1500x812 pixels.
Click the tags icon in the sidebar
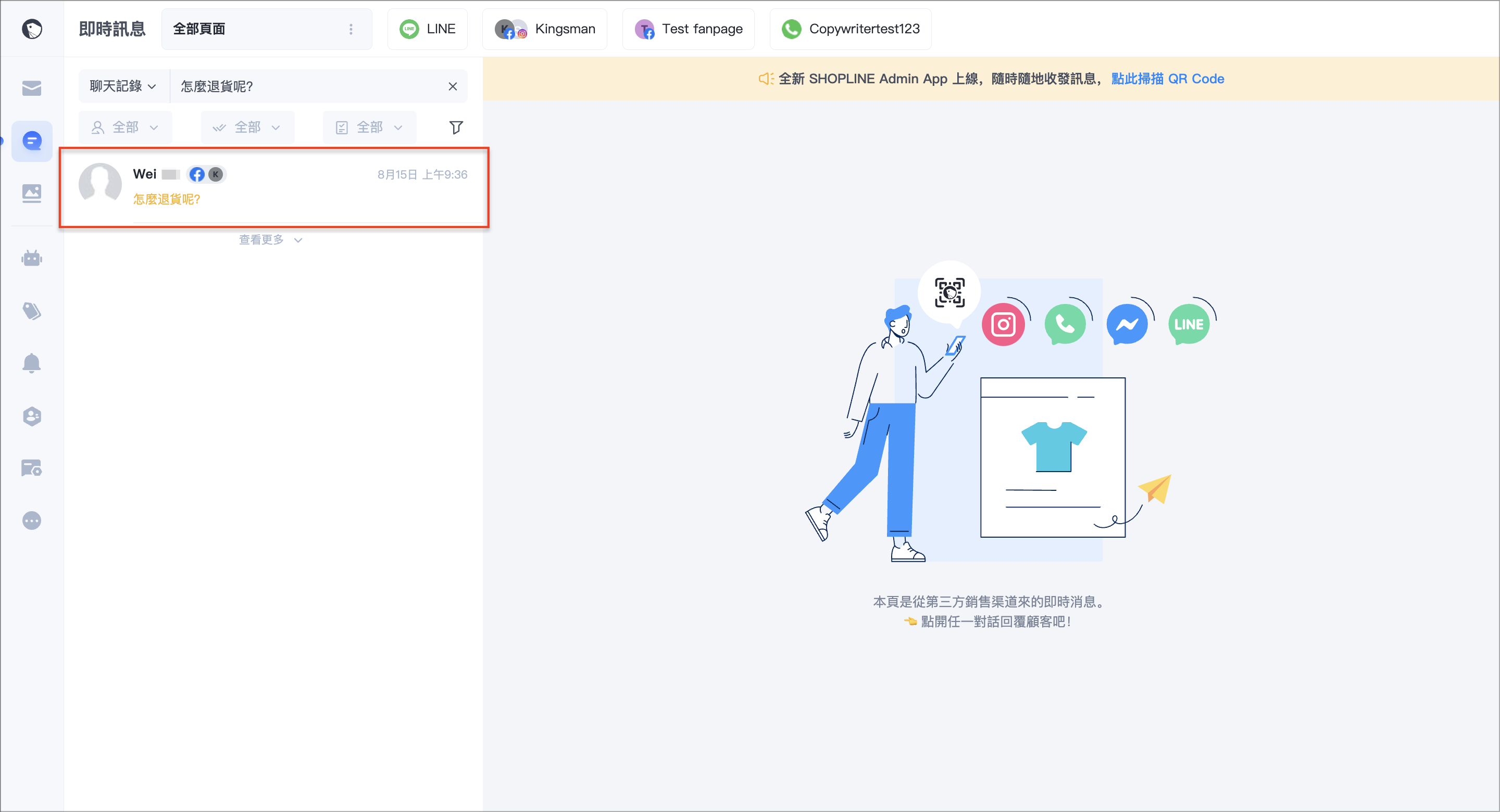coord(31,311)
